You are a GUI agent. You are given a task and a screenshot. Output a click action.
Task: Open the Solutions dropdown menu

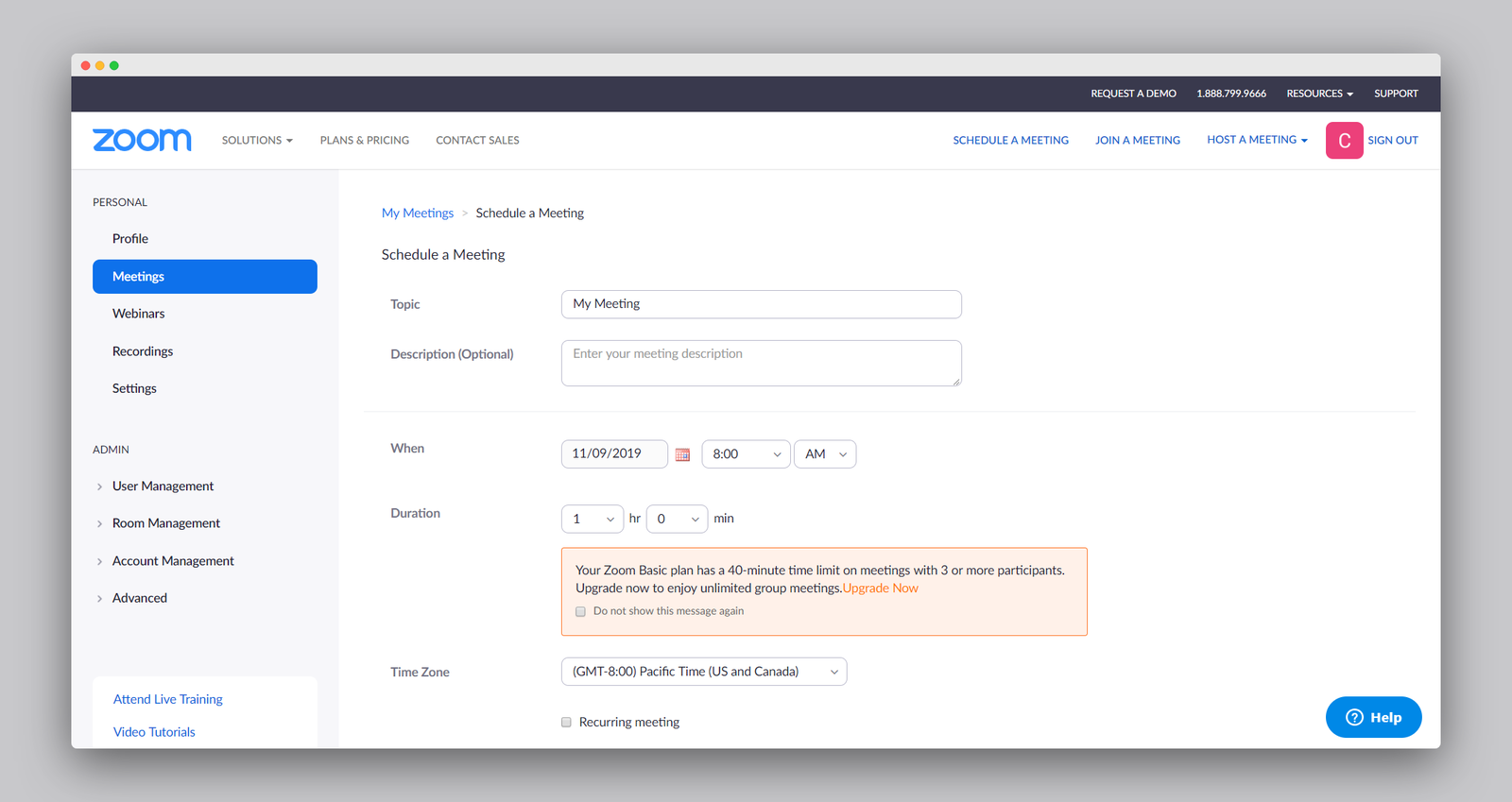(x=257, y=140)
